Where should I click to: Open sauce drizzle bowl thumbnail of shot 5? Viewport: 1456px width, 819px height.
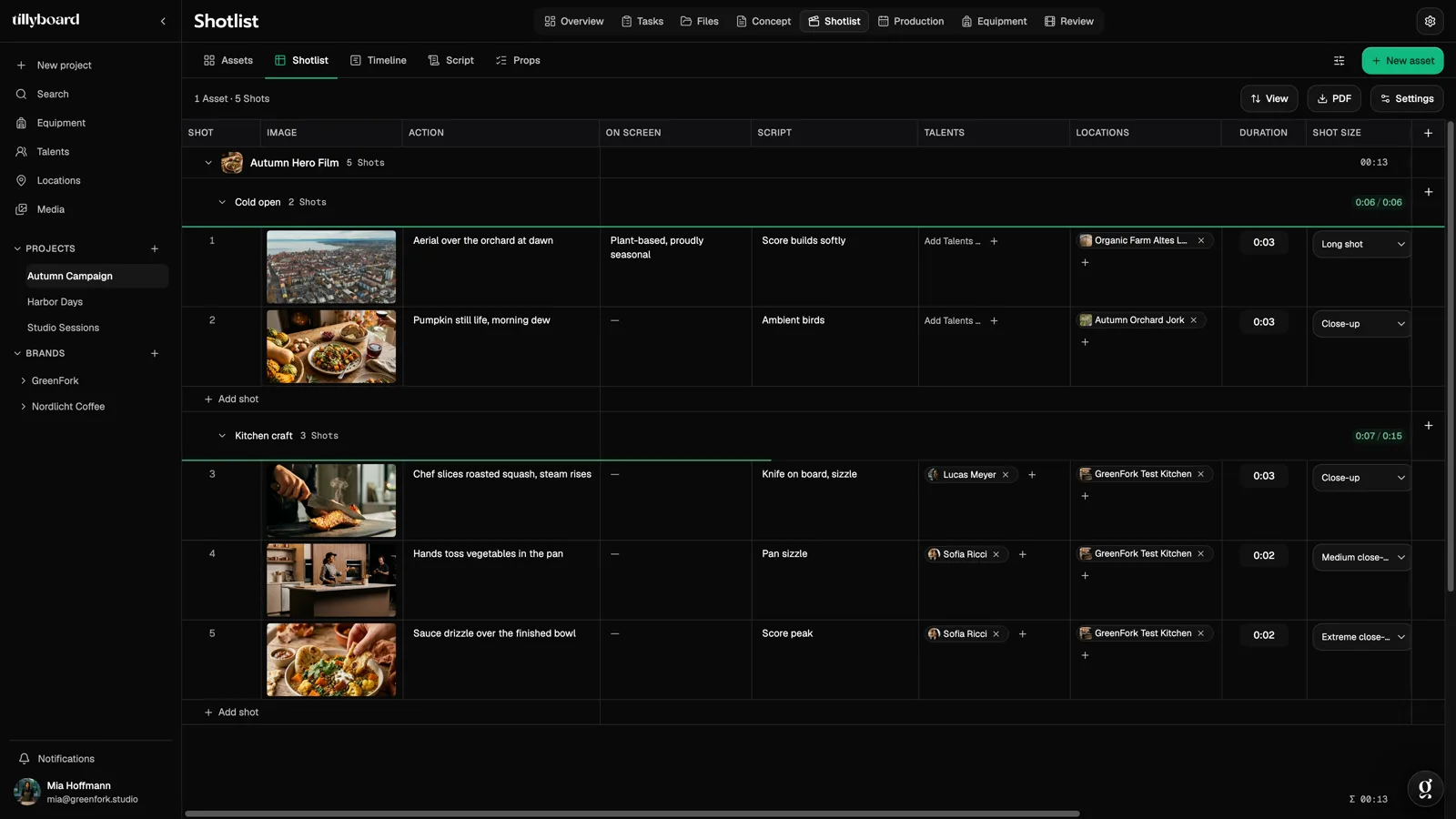click(331, 660)
